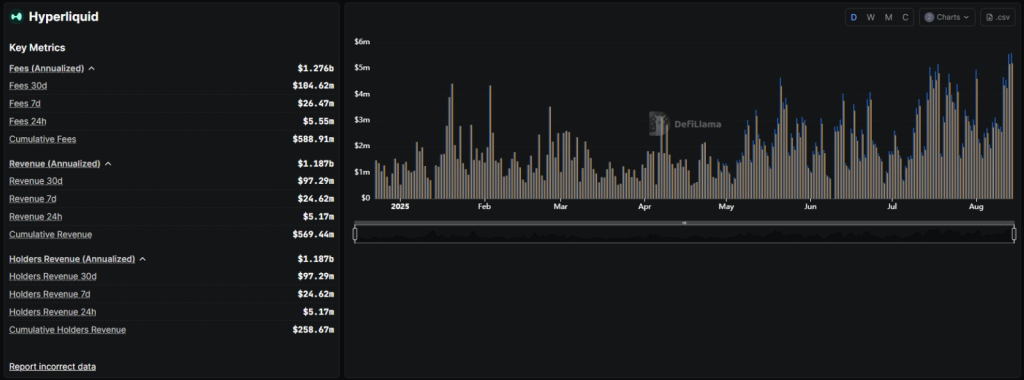1024x380 pixels.
Task: Click the tallest August bar in chart
Action: click(x=1011, y=126)
